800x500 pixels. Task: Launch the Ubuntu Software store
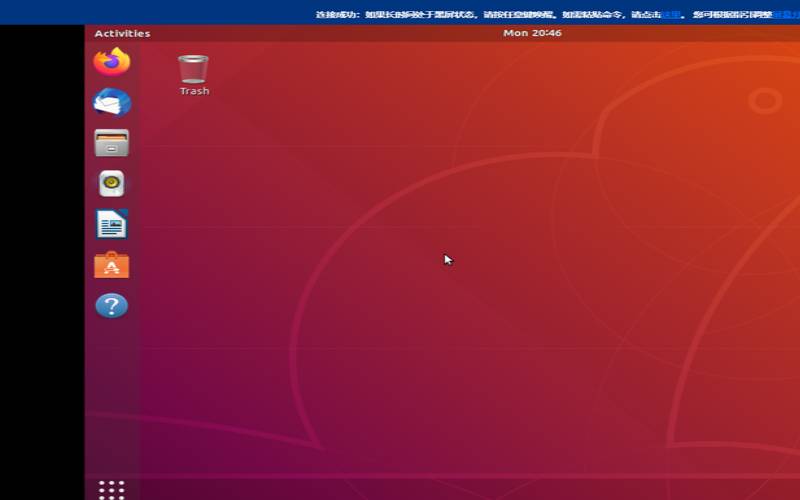(112, 265)
